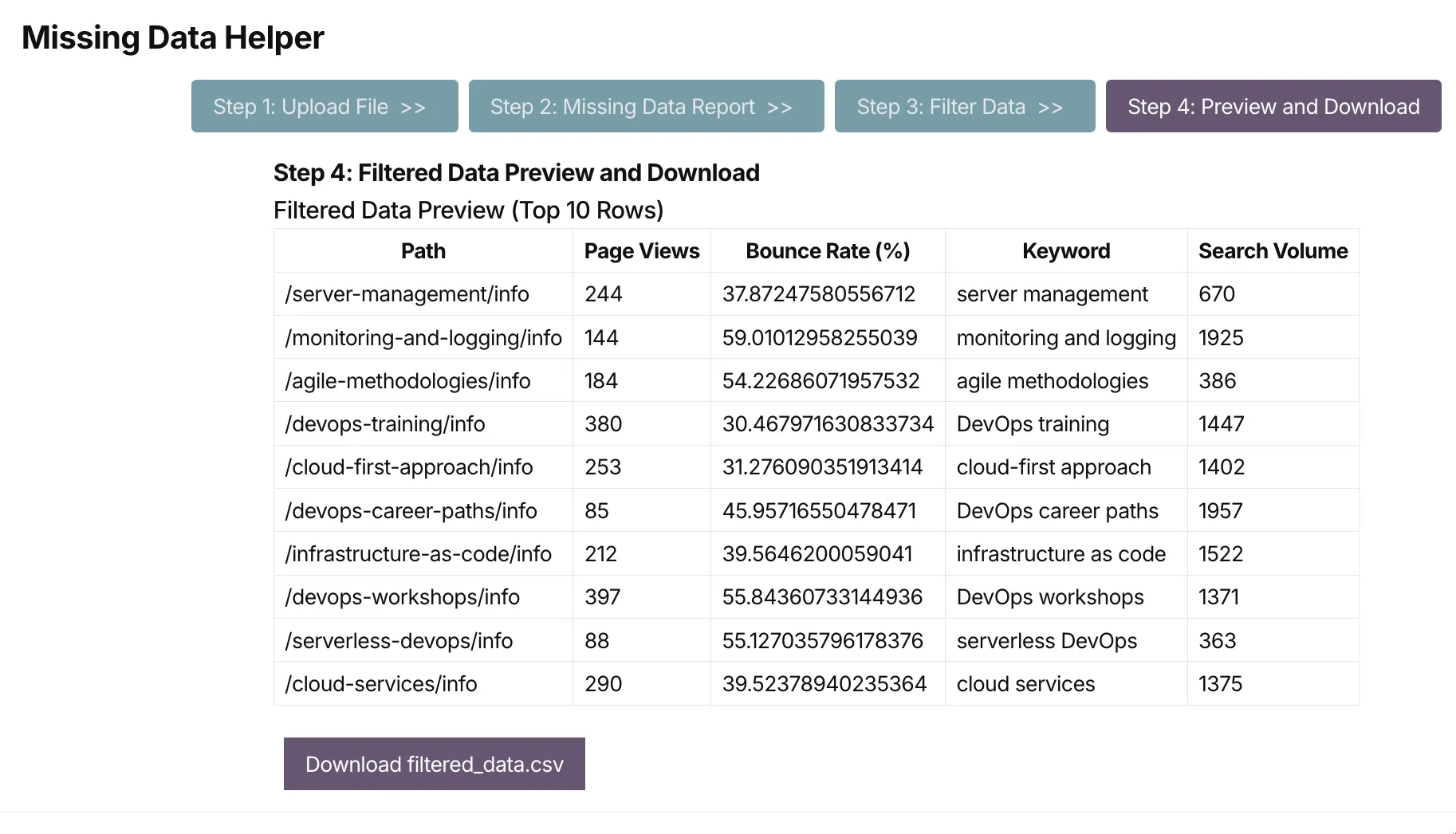Select keyword cell DevOps workshops

pos(1066,597)
